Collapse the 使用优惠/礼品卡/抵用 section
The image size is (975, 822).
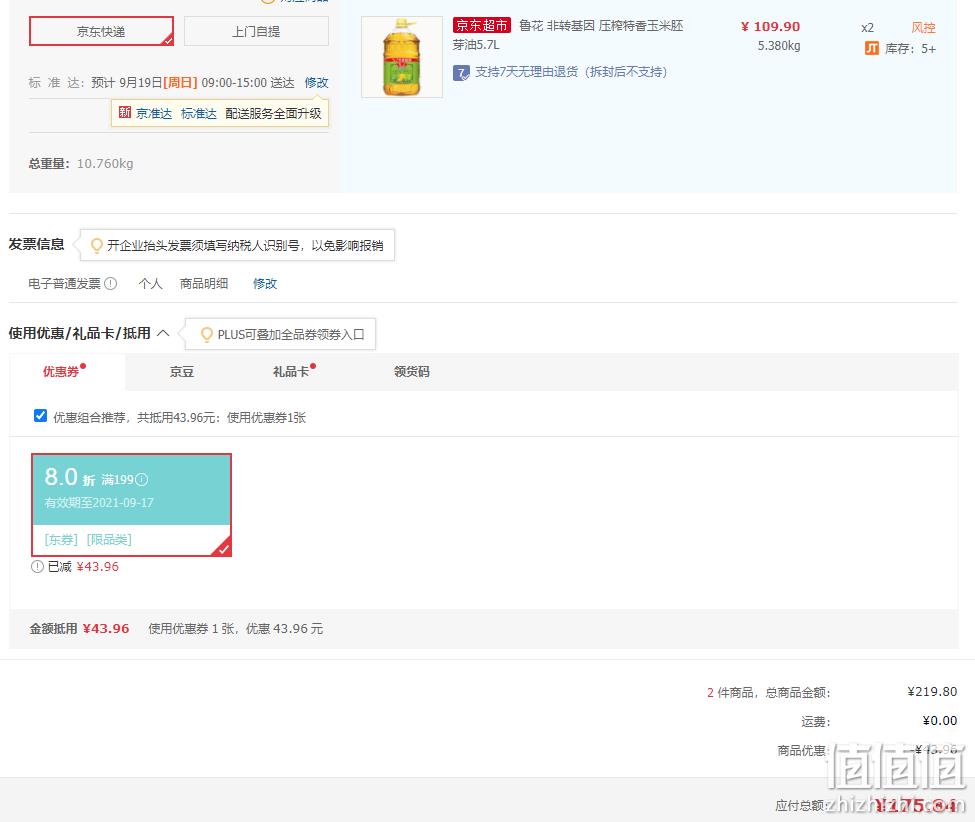click(x=163, y=333)
